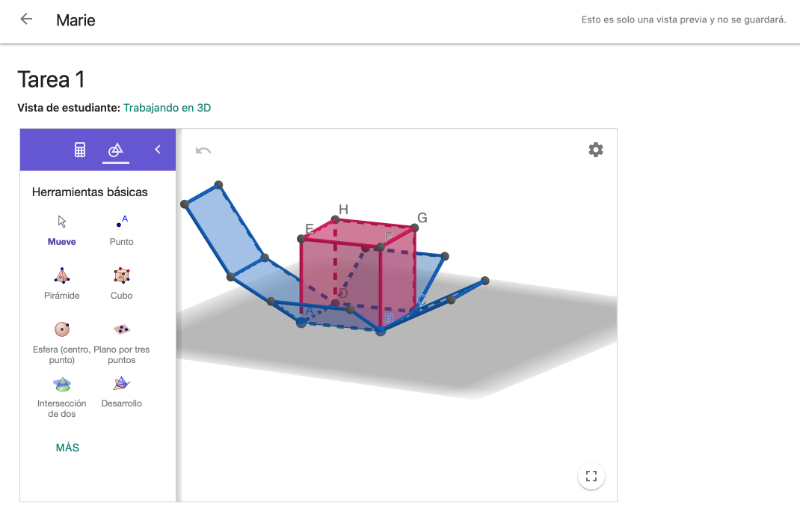Select the Mueve move tool
Screen dimensions: 800x509
[62, 230]
